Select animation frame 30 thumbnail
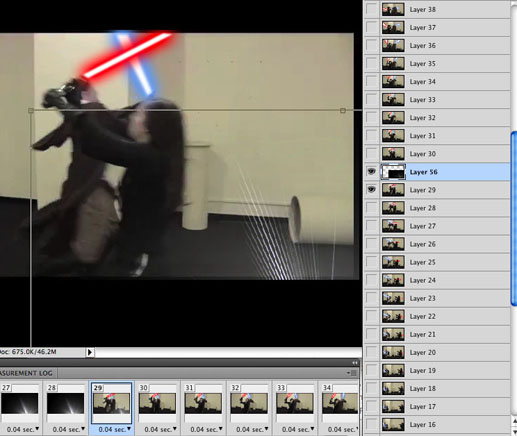 [x=157, y=403]
